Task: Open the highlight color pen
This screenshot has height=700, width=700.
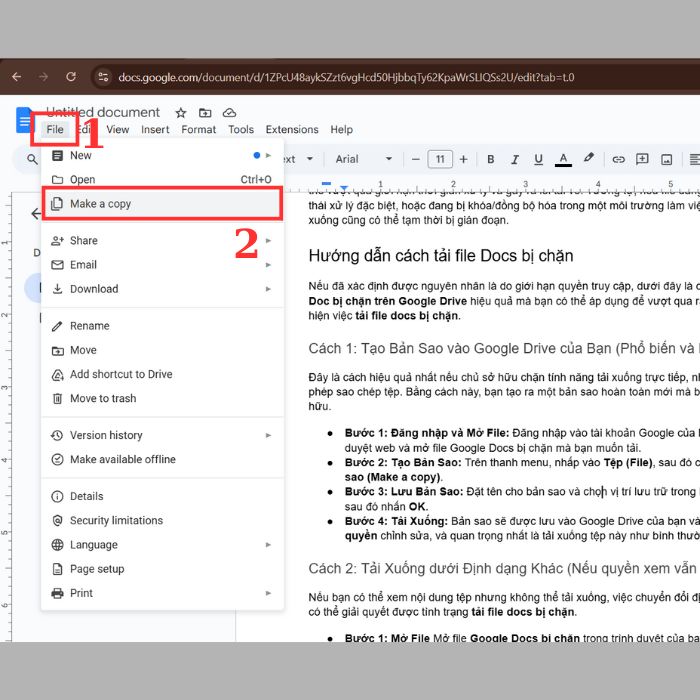Action: (x=588, y=158)
